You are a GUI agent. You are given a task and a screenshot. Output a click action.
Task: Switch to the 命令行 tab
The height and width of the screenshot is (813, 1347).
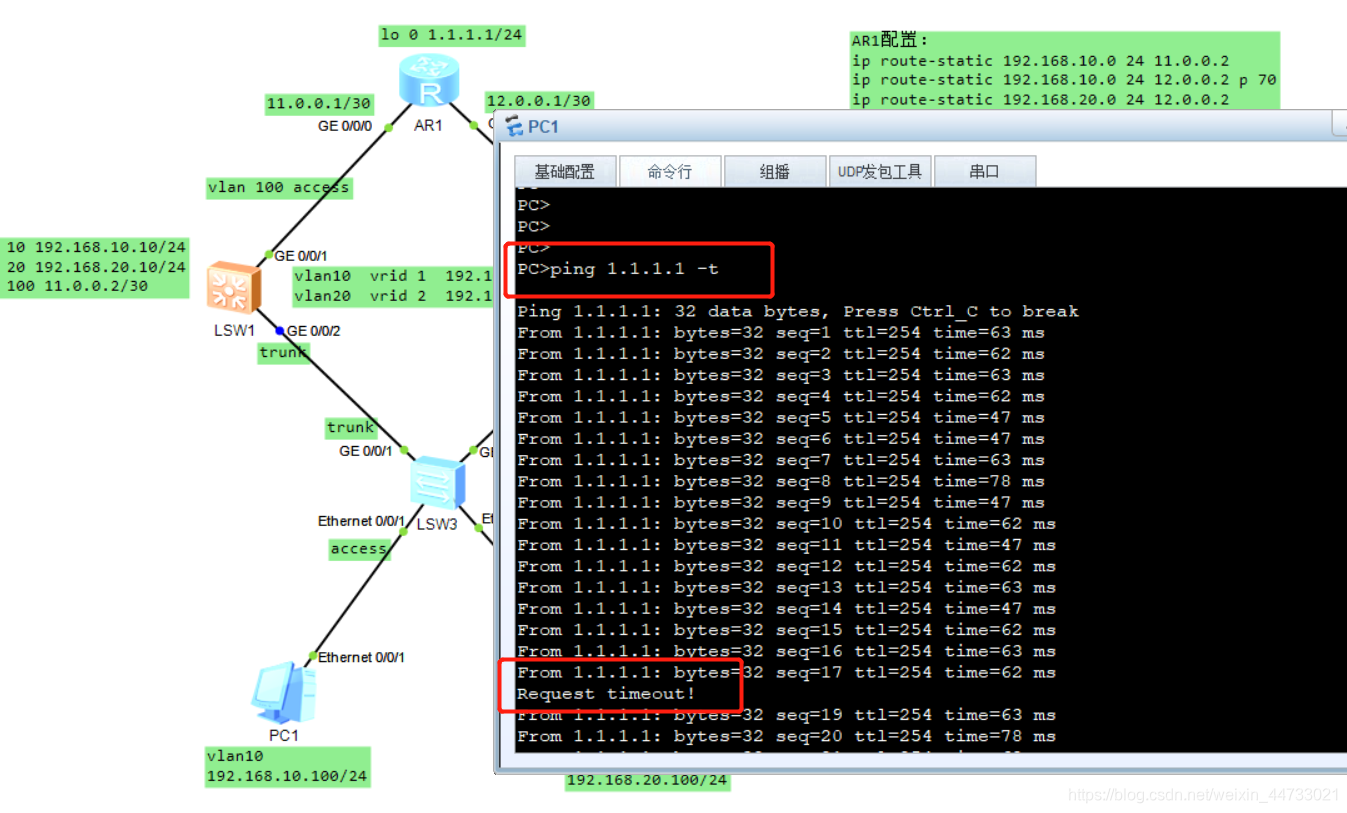point(670,171)
